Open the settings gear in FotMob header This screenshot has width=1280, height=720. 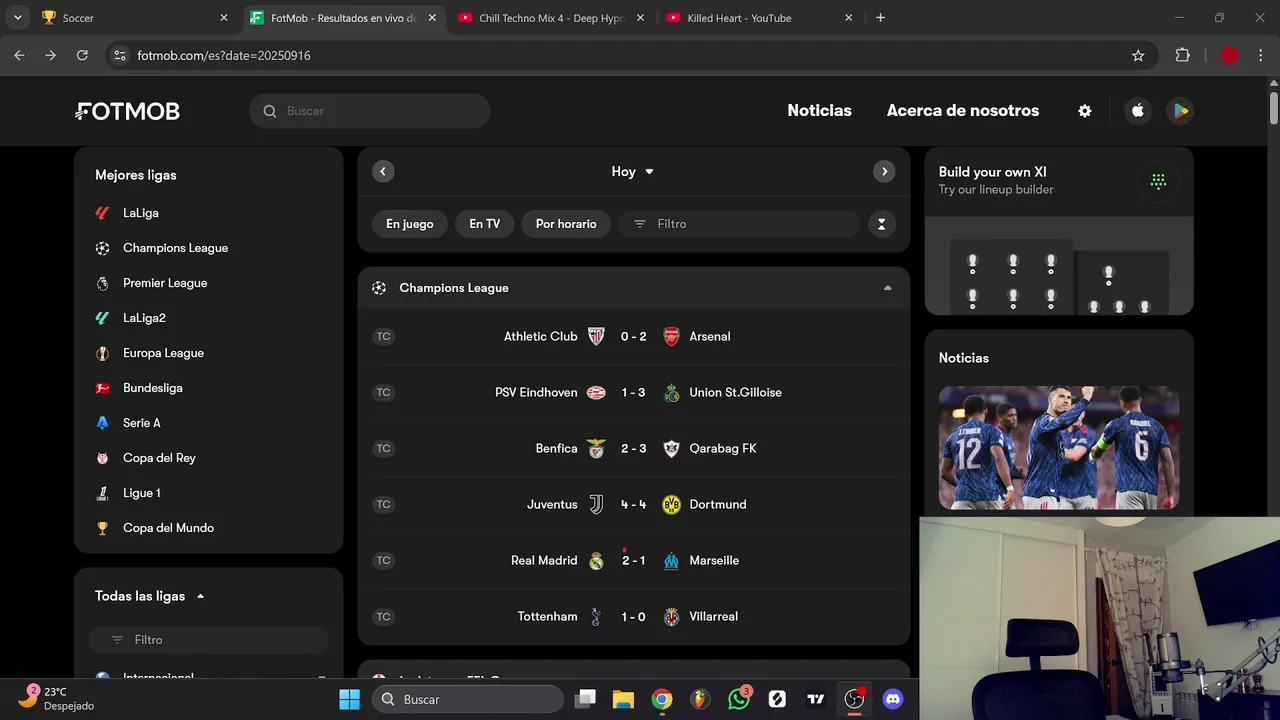[x=1085, y=111]
